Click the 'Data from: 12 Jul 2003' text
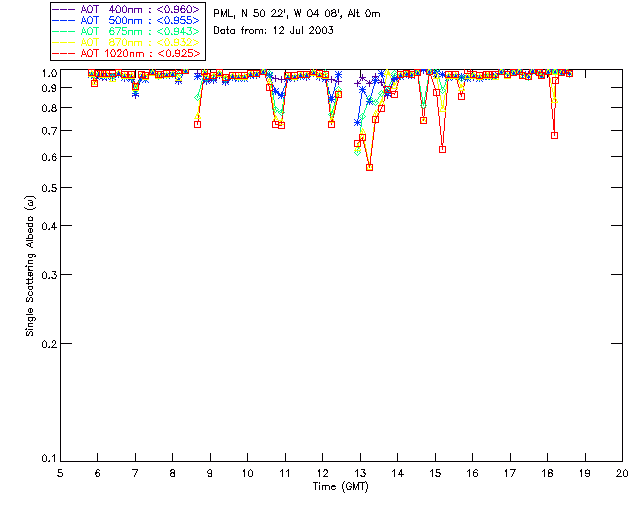Image resolution: width=640 pixels, height=512 pixels. [x=273, y=31]
